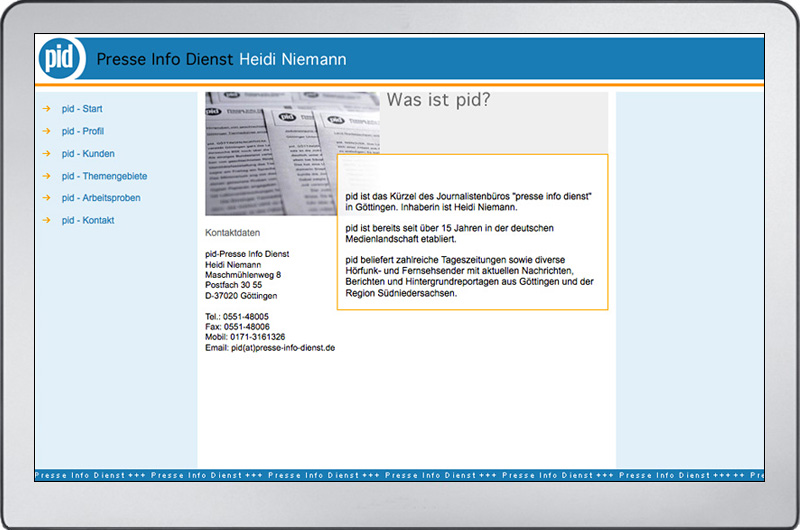Open the pid - Start page

[x=82, y=109]
